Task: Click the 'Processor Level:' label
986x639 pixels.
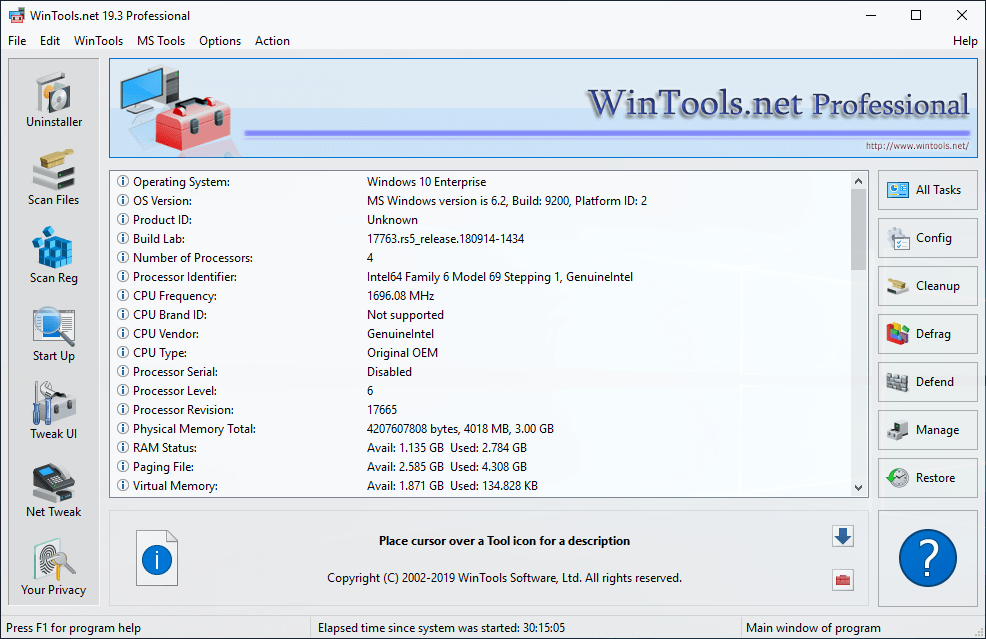Action: (x=175, y=391)
